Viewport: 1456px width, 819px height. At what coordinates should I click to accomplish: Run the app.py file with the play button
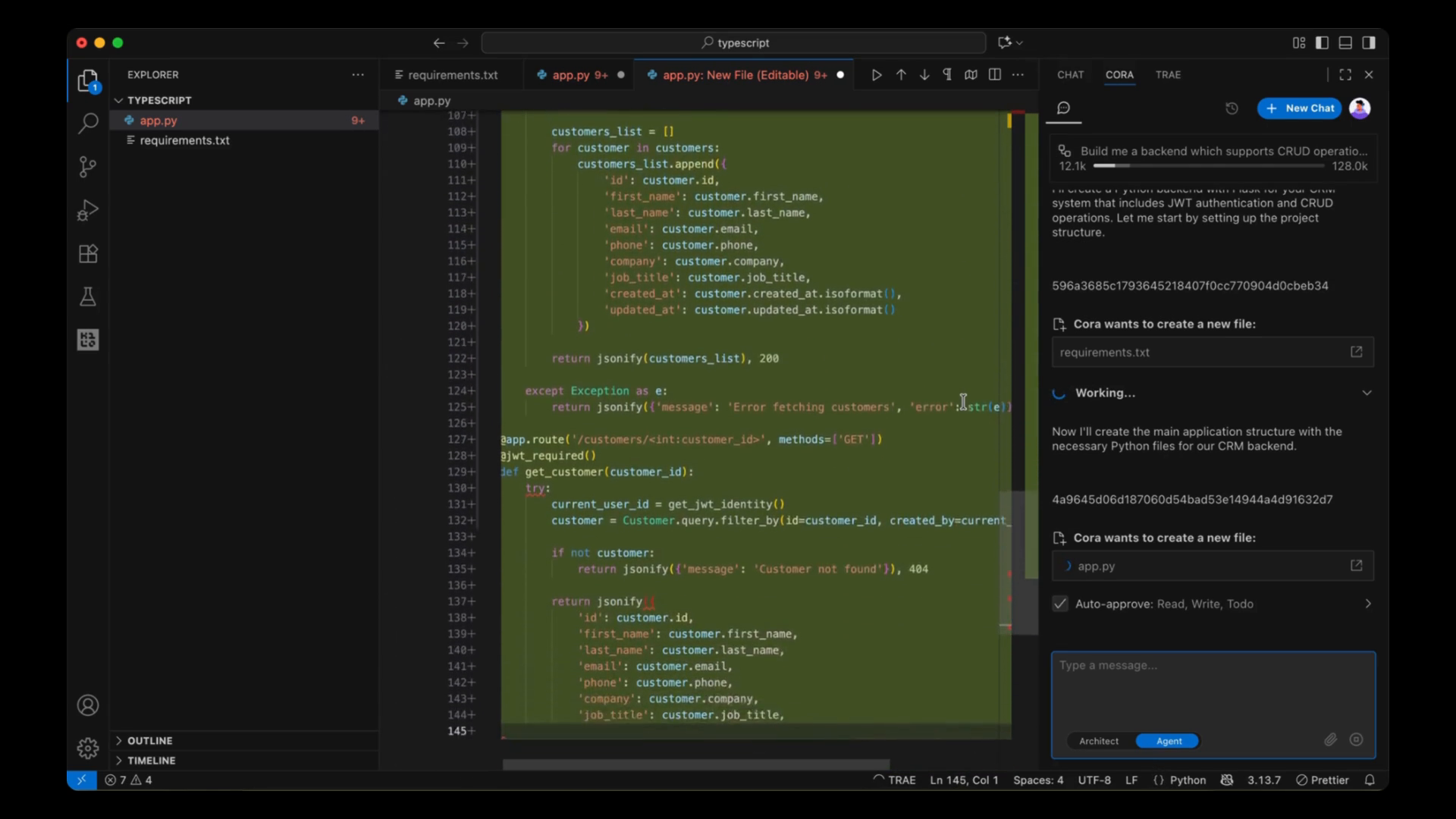[x=877, y=75]
